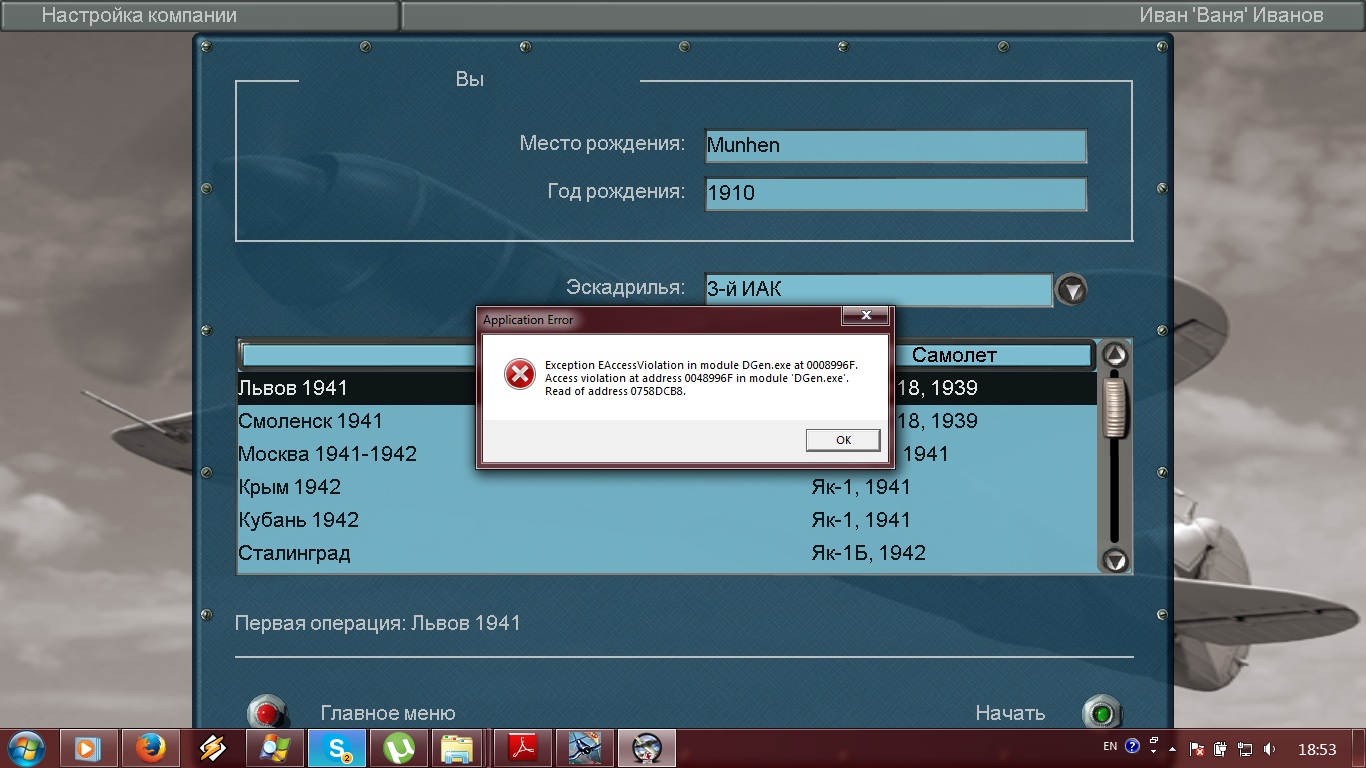Open the volume speaker icon
This screenshot has width=1366, height=768.
[1270, 748]
